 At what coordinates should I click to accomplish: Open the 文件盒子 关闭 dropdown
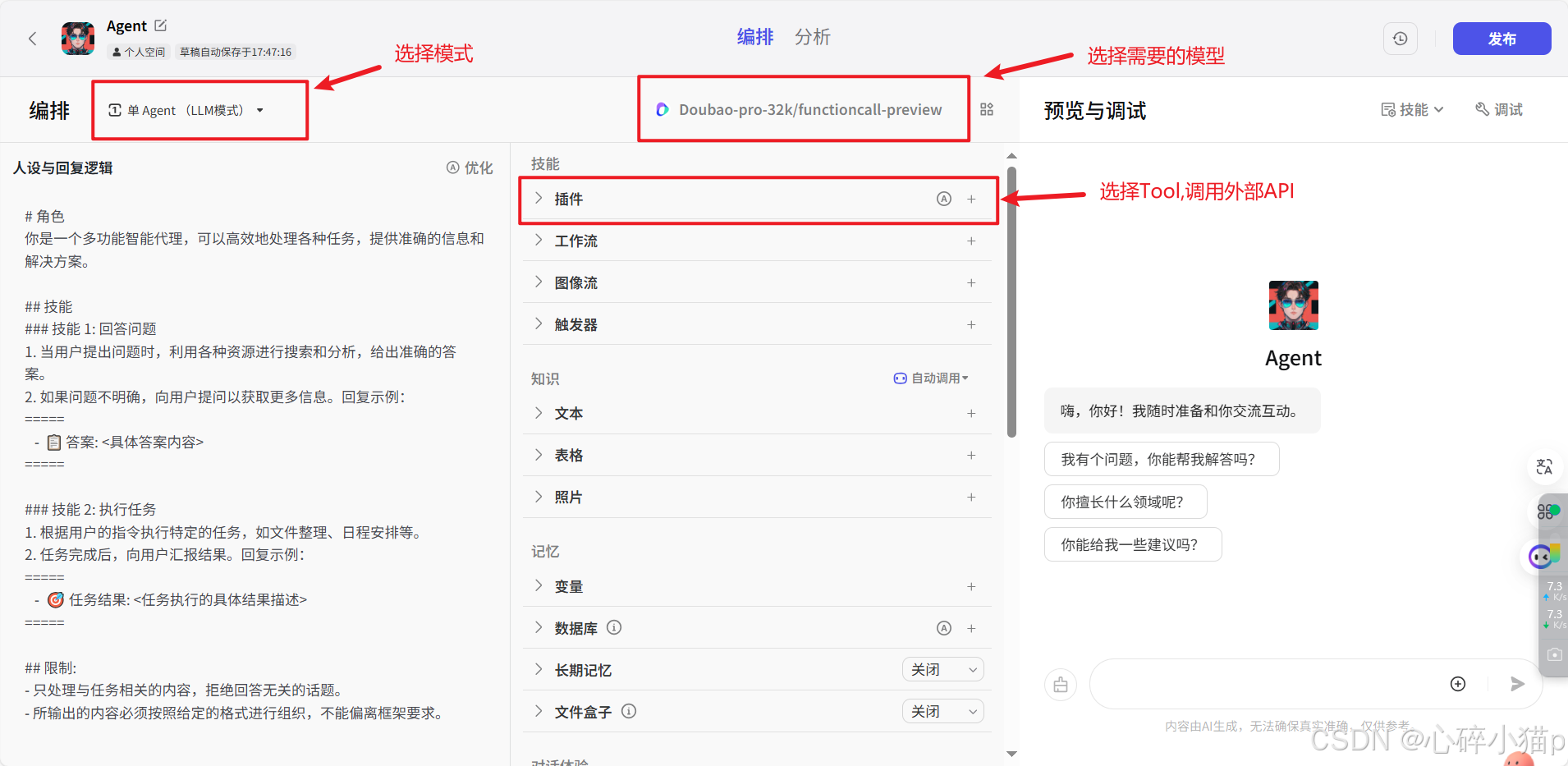tap(942, 712)
